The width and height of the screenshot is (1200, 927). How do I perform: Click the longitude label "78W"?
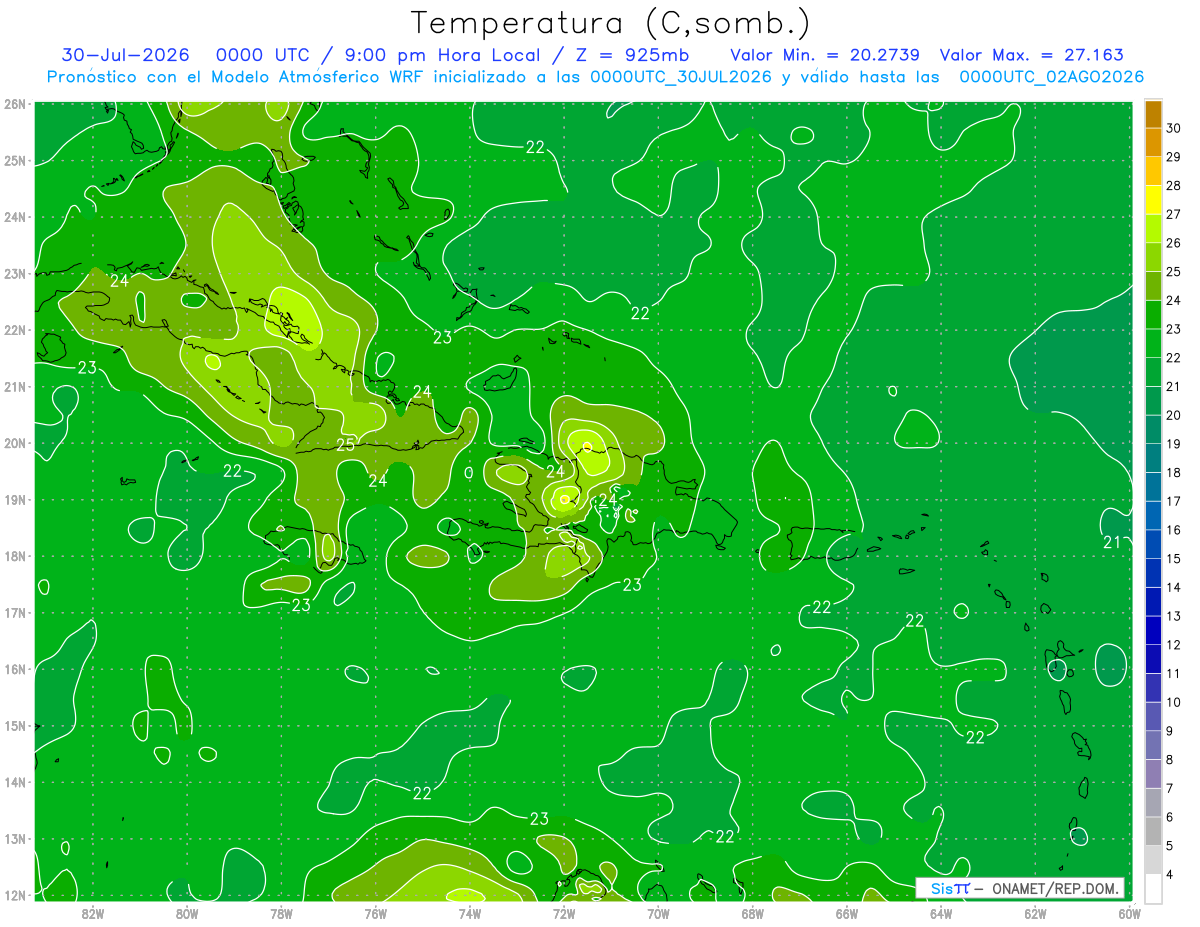281,912
